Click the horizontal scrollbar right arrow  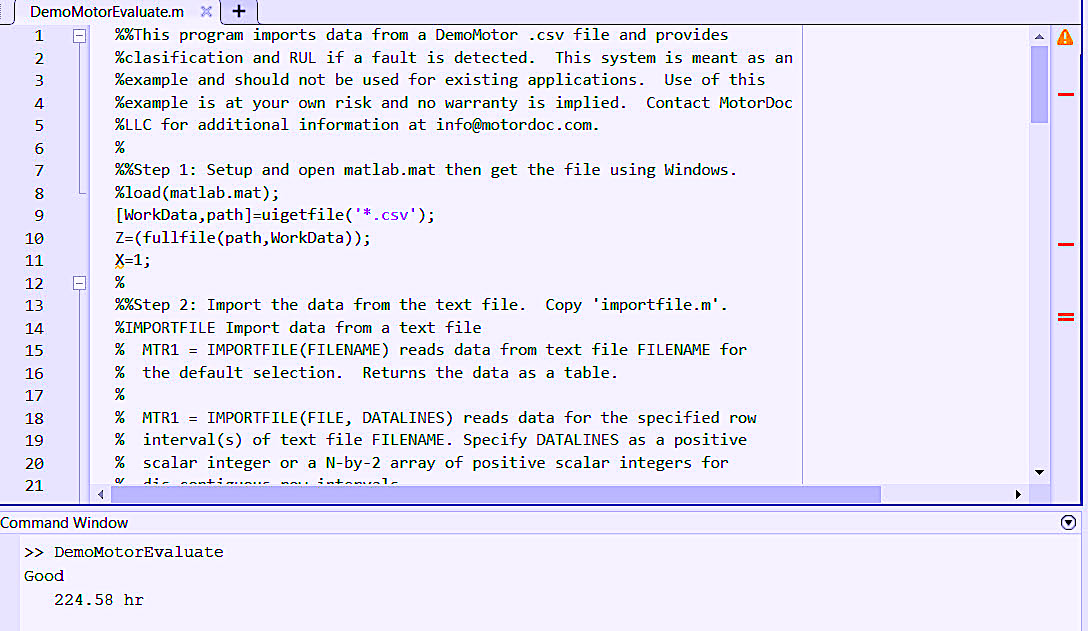coord(1018,494)
